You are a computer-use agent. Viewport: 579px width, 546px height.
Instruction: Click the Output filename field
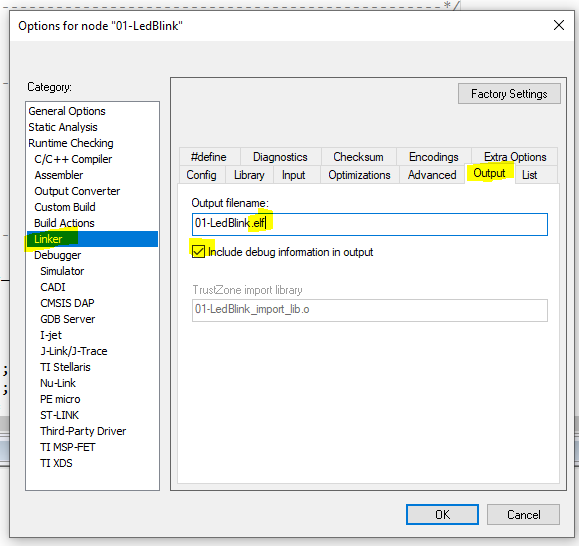pyautogui.click(x=370, y=224)
